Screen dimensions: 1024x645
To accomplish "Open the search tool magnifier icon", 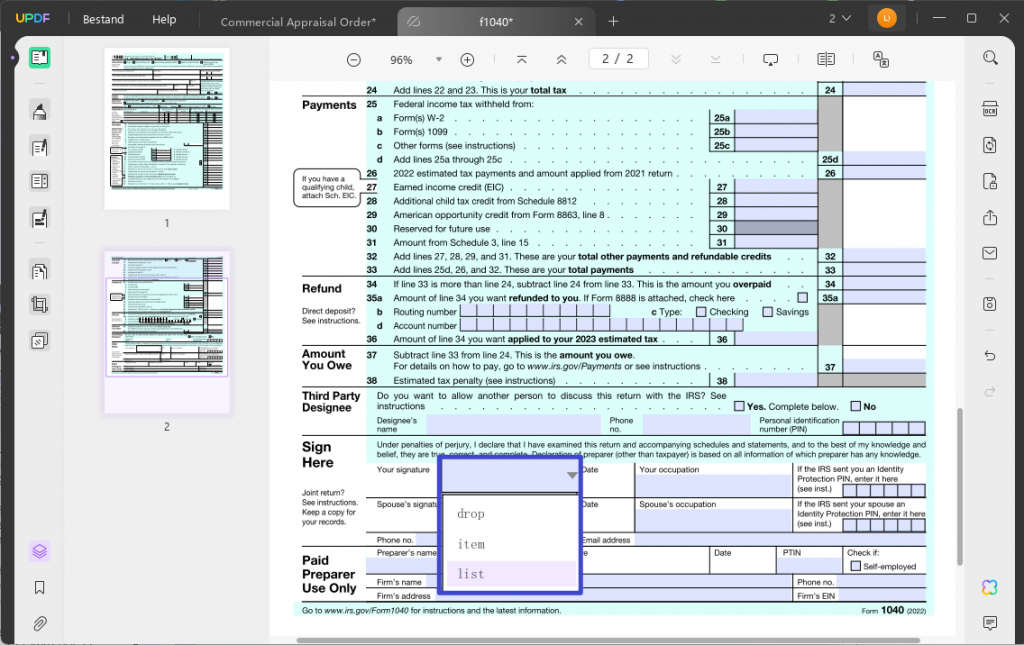I will coord(990,58).
